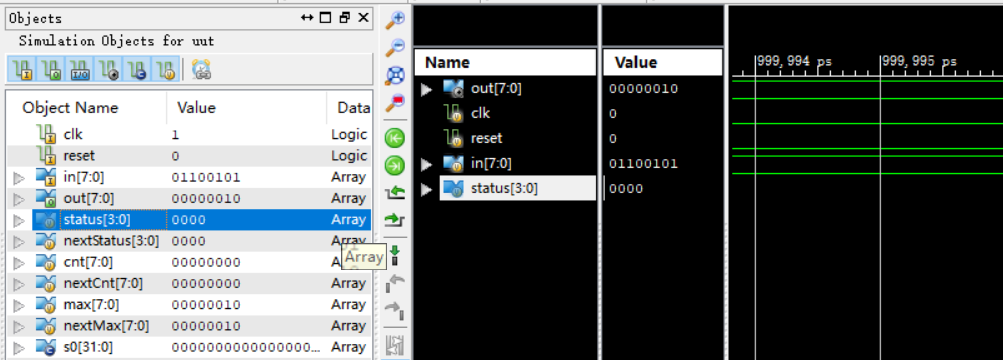Click the Previous Transition icon
The image size is (1003, 360).
(x=395, y=193)
